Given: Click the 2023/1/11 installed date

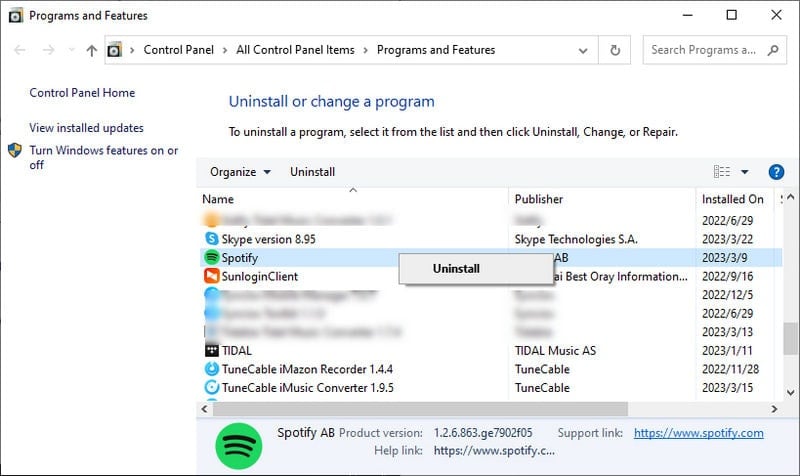Looking at the screenshot, I should (727, 350).
